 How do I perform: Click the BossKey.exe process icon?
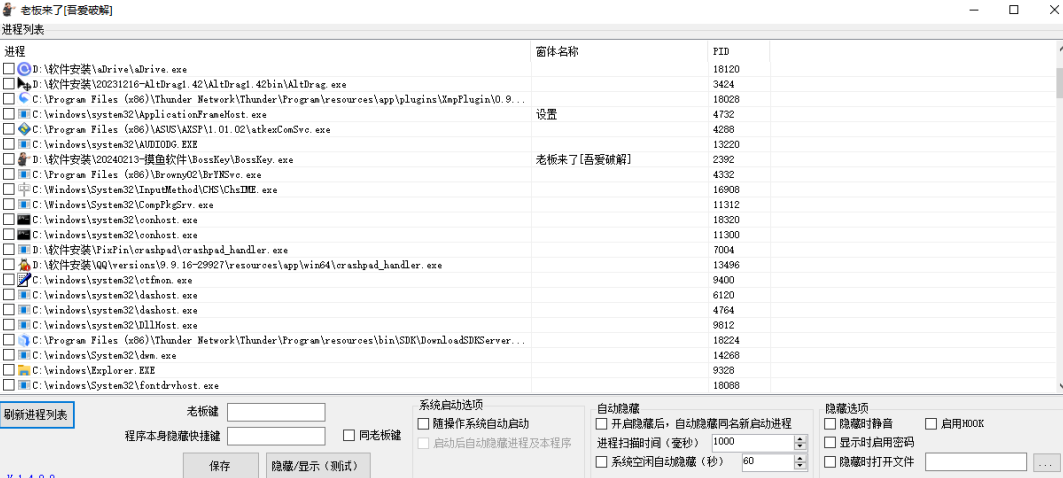[24, 159]
